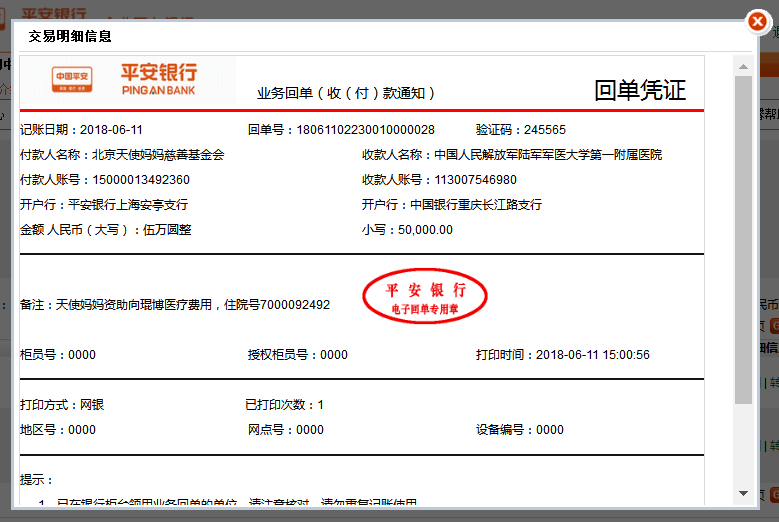
Task: Select payee account 113007546980
Action: click(475, 180)
